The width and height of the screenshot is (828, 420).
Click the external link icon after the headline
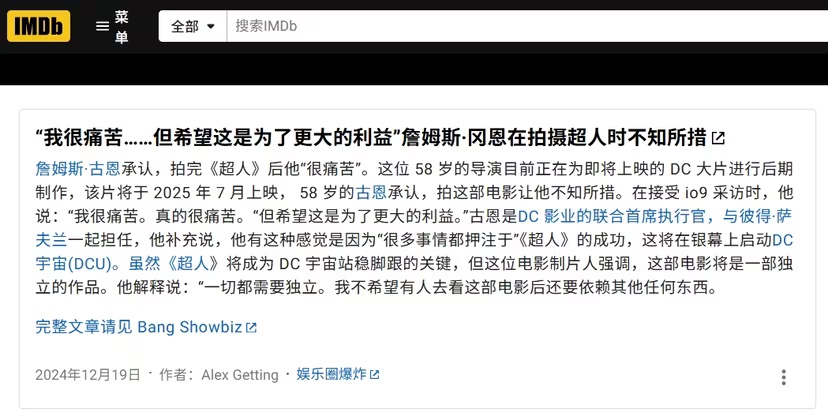[718, 138]
